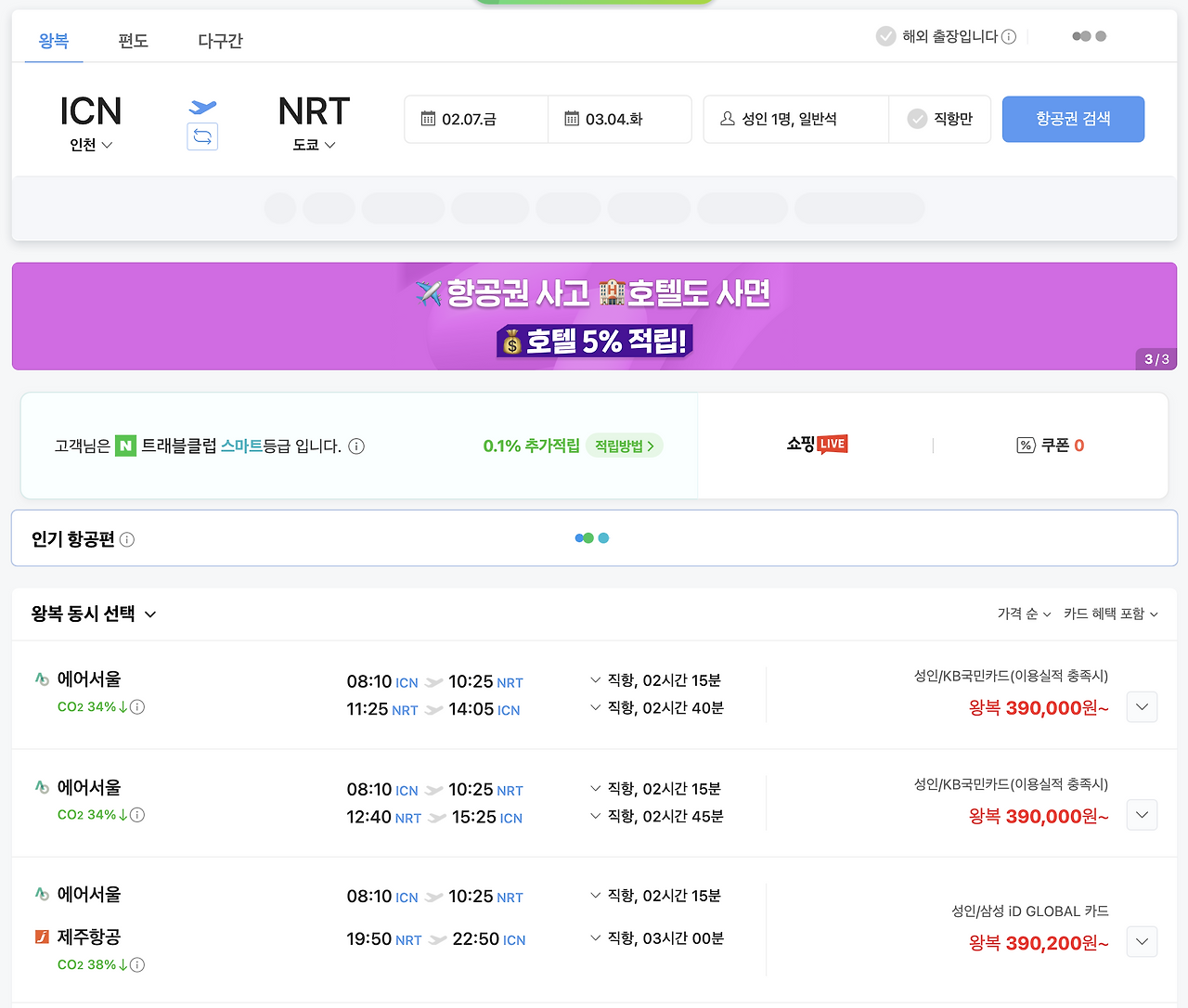The height and width of the screenshot is (1008, 1188).
Task: Click the 3/3 banner page indicator
Action: 1155,358
